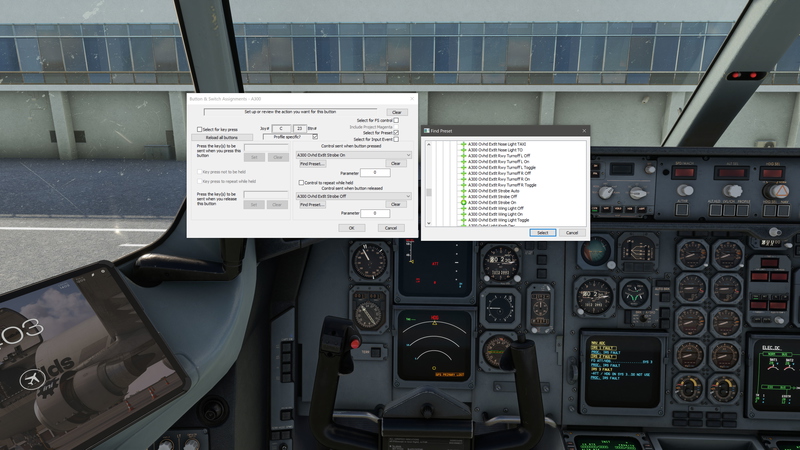Viewport: 800px width, 450px height.
Task: Toggle 'Profile specific?' checkbox
Action: tap(315, 137)
